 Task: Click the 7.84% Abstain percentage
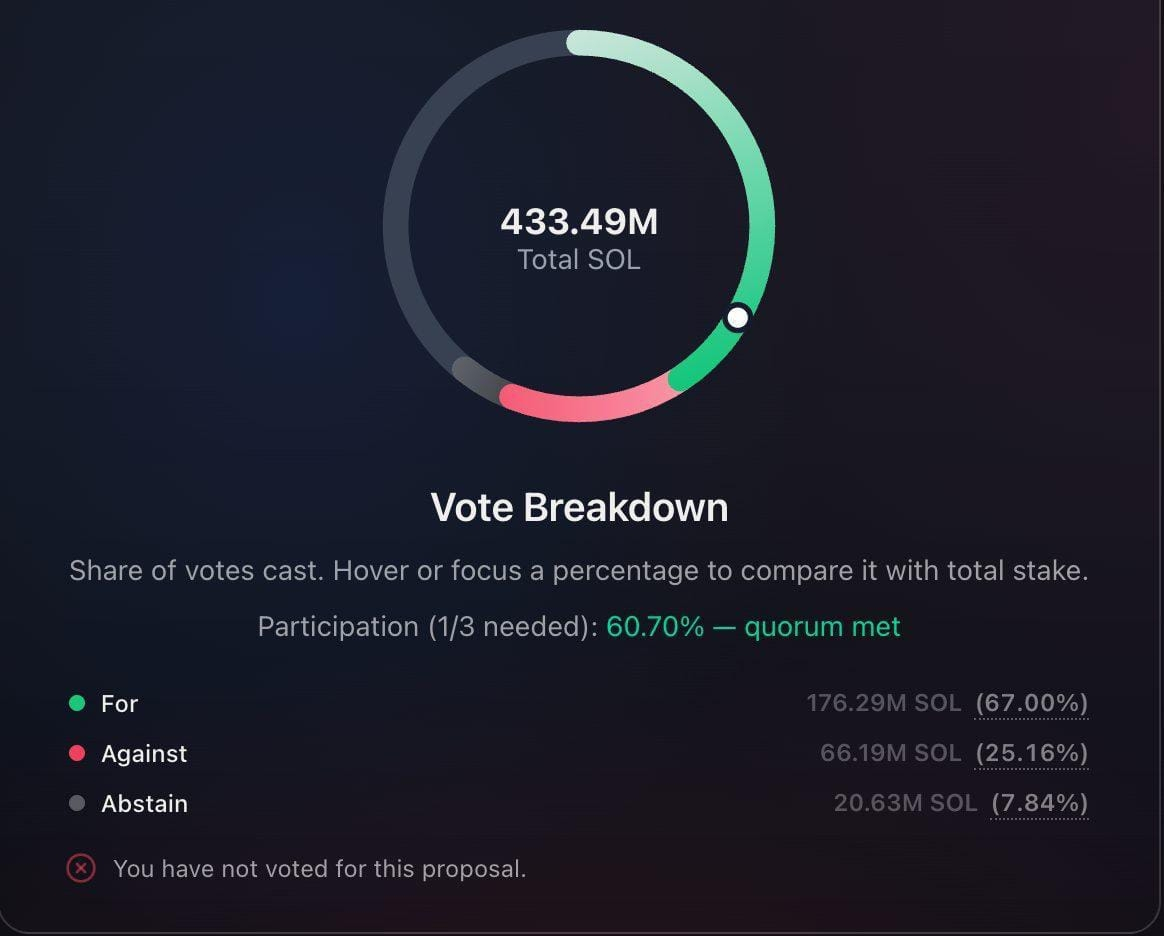click(1039, 803)
